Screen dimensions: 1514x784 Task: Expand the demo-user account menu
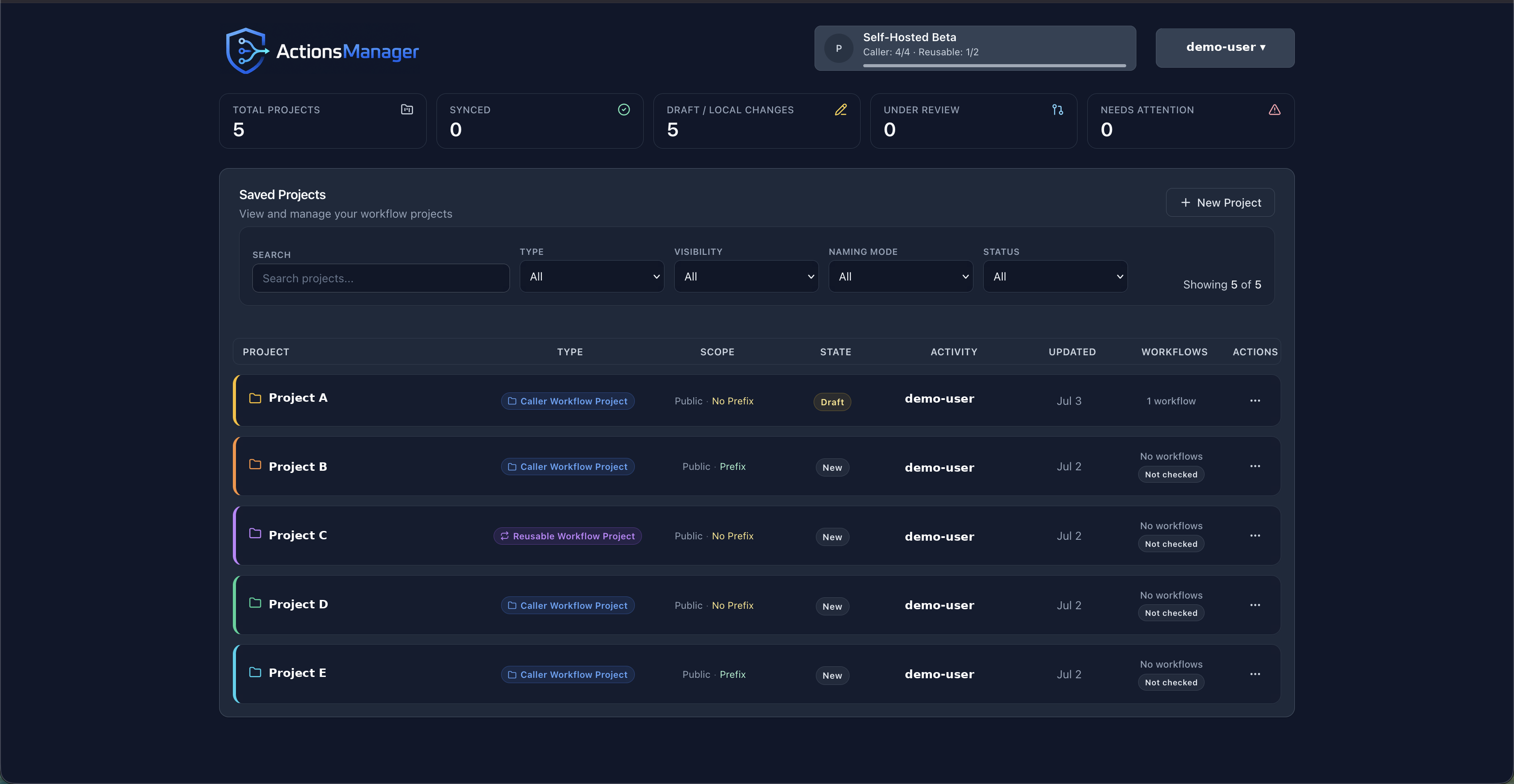click(x=1225, y=48)
